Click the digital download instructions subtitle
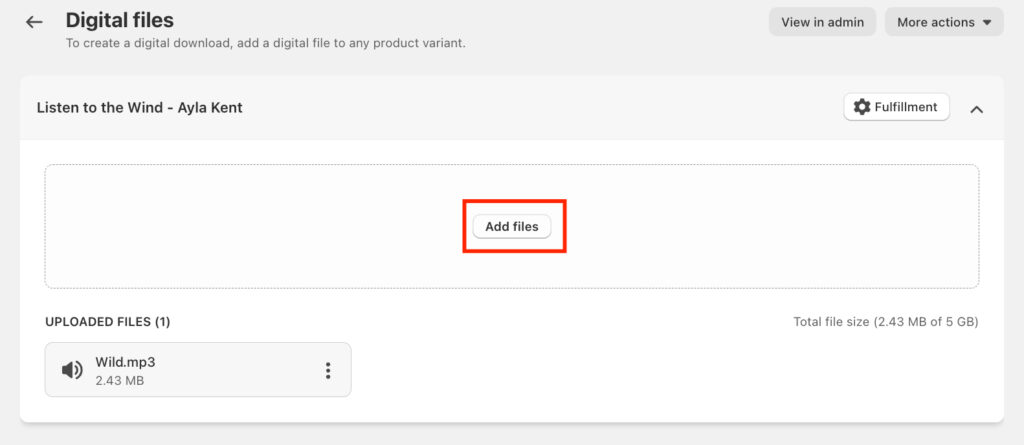The image size is (1024, 445). tap(265, 43)
